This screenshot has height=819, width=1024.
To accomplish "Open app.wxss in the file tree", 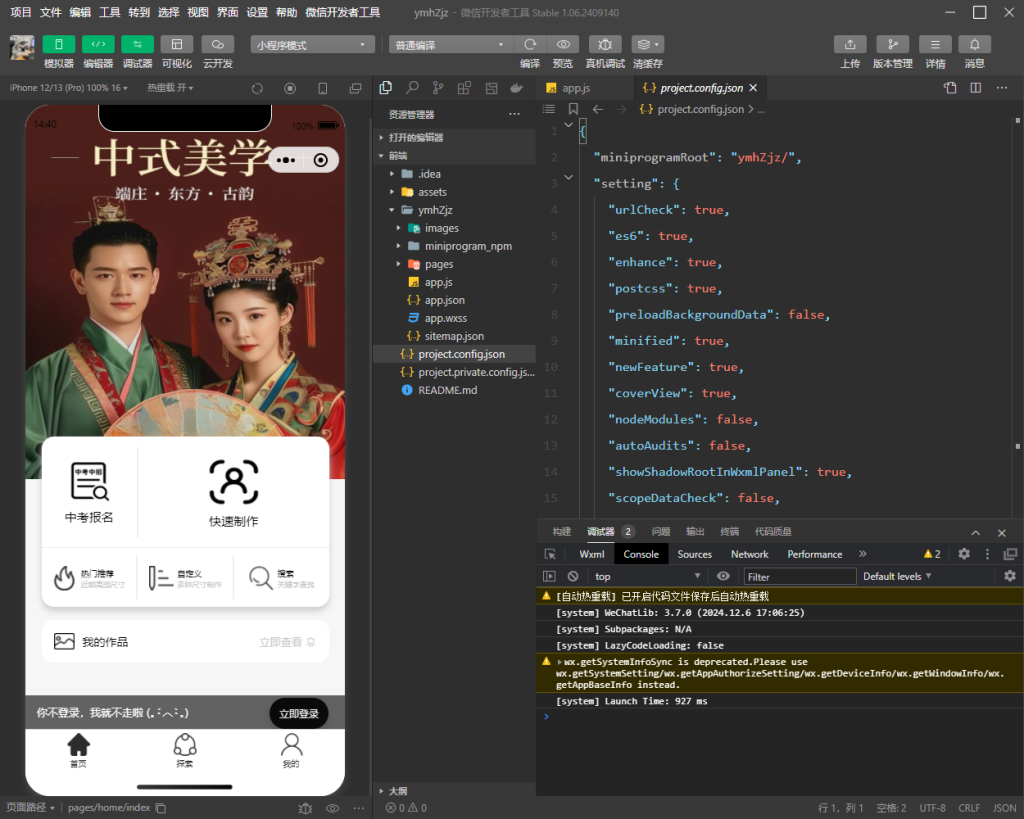I will tap(445, 318).
